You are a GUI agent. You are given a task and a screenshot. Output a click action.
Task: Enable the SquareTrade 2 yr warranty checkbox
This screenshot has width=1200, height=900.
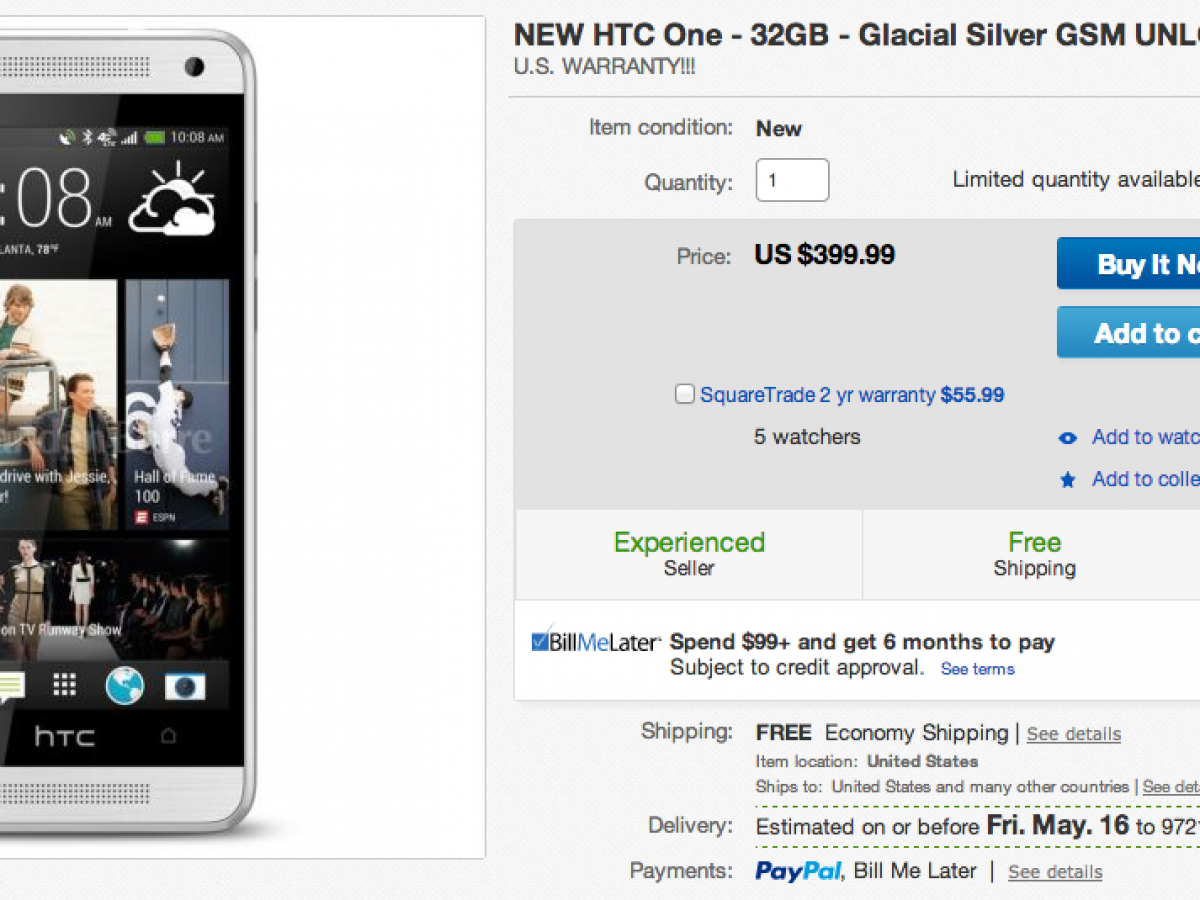click(x=685, y=395)
